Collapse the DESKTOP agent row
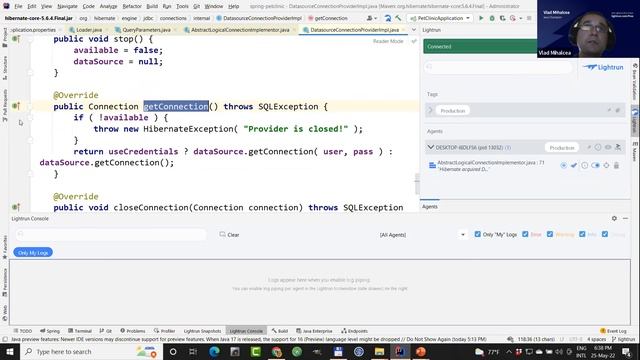Viewport: 640px width, 360px height. pos(431,147)
